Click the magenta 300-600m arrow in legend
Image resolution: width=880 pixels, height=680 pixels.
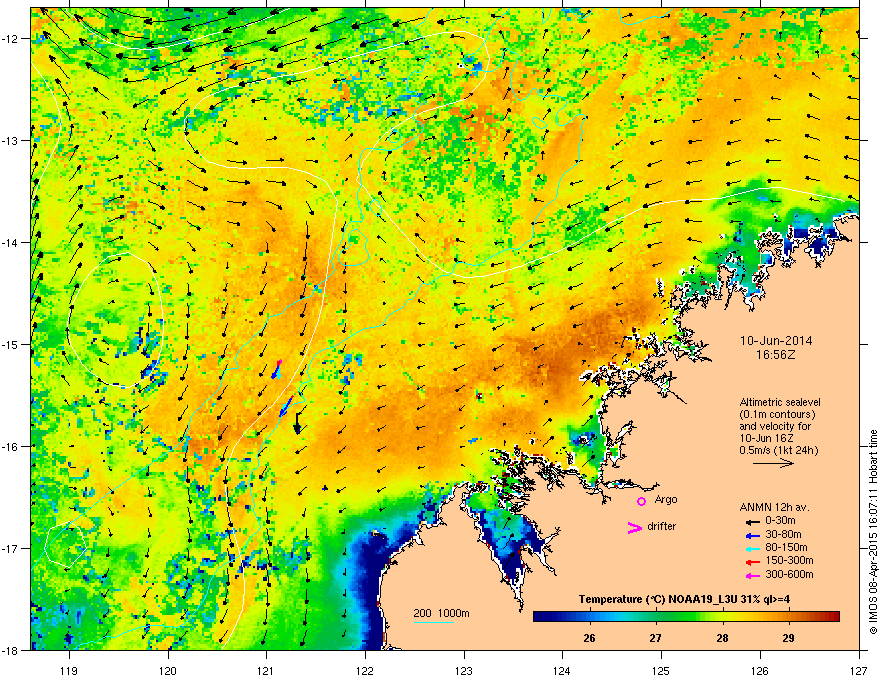click(x=751, y=575)
